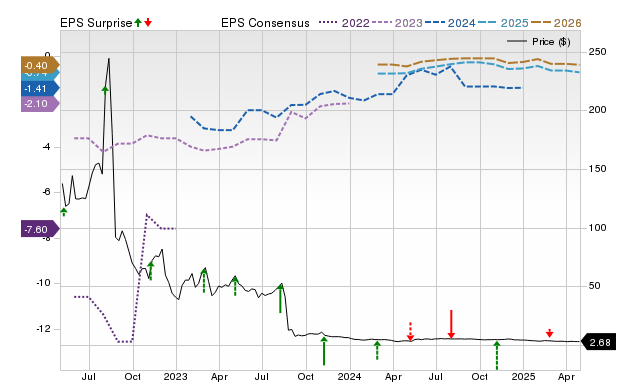This screenshot has width=640, height=382.
Task: Click green dashed surprise arrow after the 2024 gridline
Action: pos(377,351)
